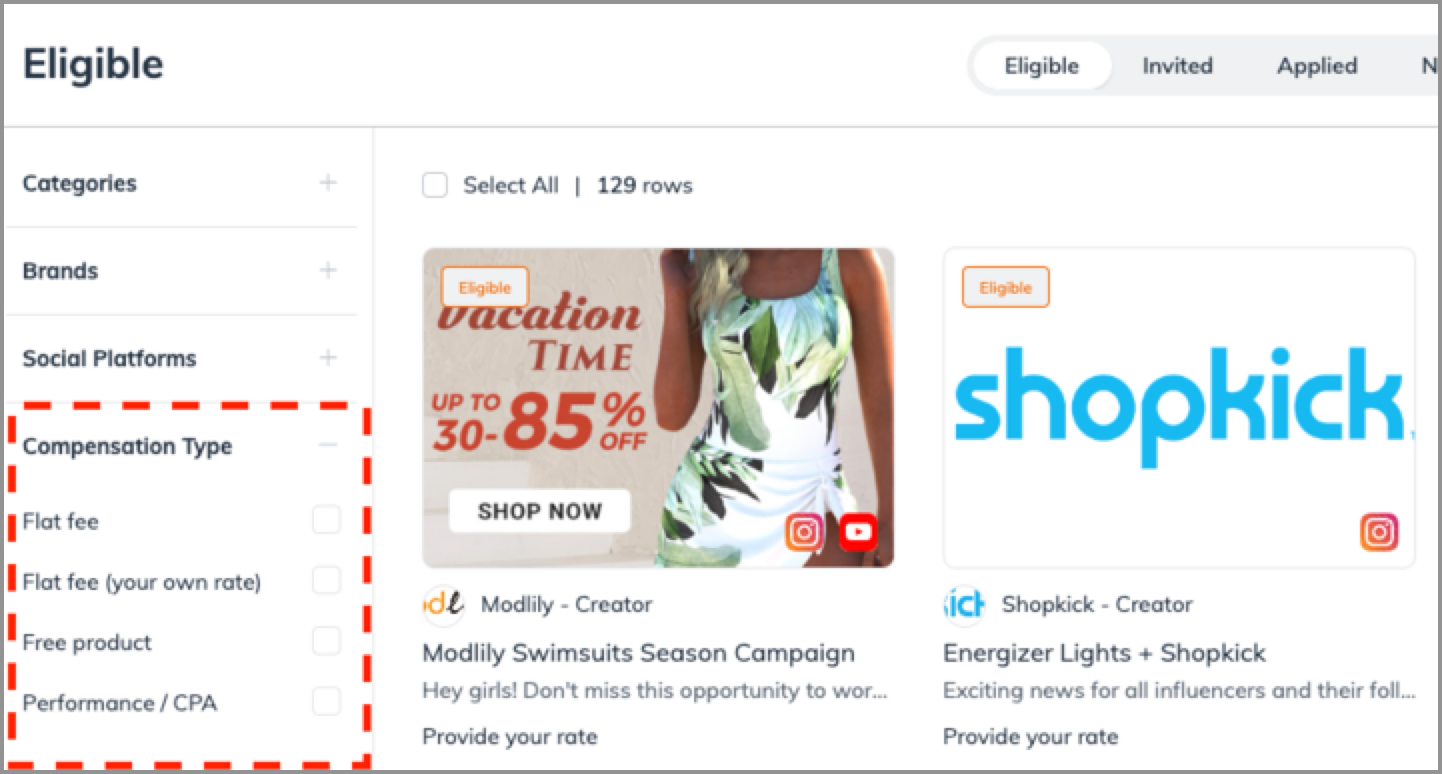1442x774 pixels.
Task: Check the Select All checkbox
Action: click(435, 185)
